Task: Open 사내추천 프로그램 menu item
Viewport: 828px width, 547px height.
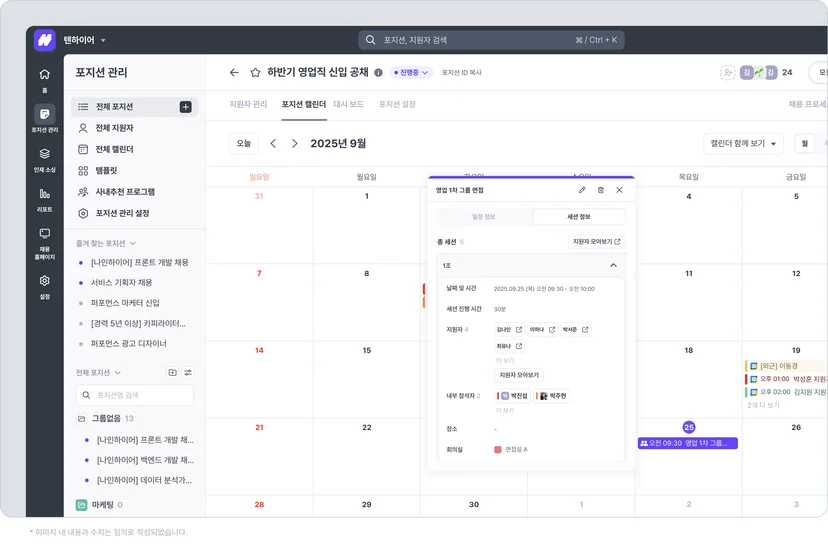Action: pyautogui.click(x=135, y=192)
